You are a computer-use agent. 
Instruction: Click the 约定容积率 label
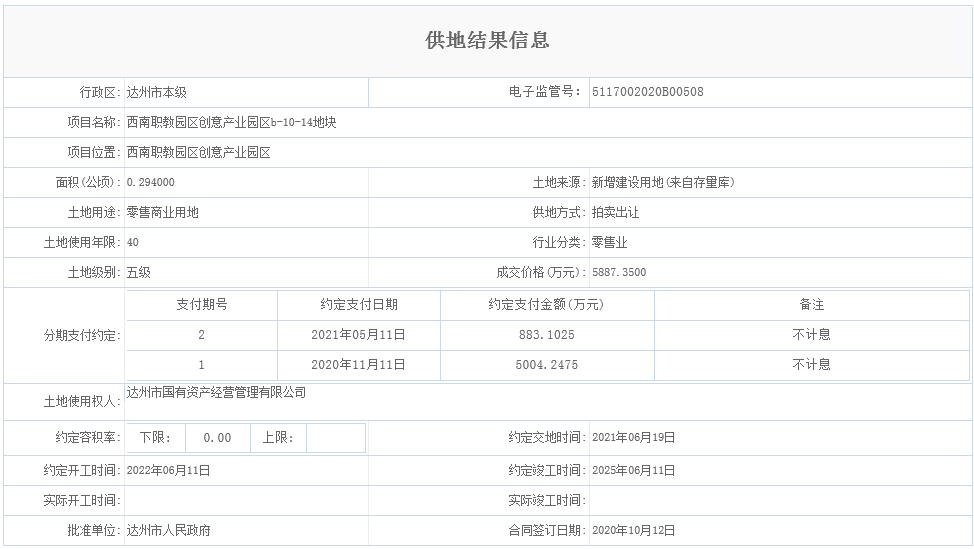(88, 438)
